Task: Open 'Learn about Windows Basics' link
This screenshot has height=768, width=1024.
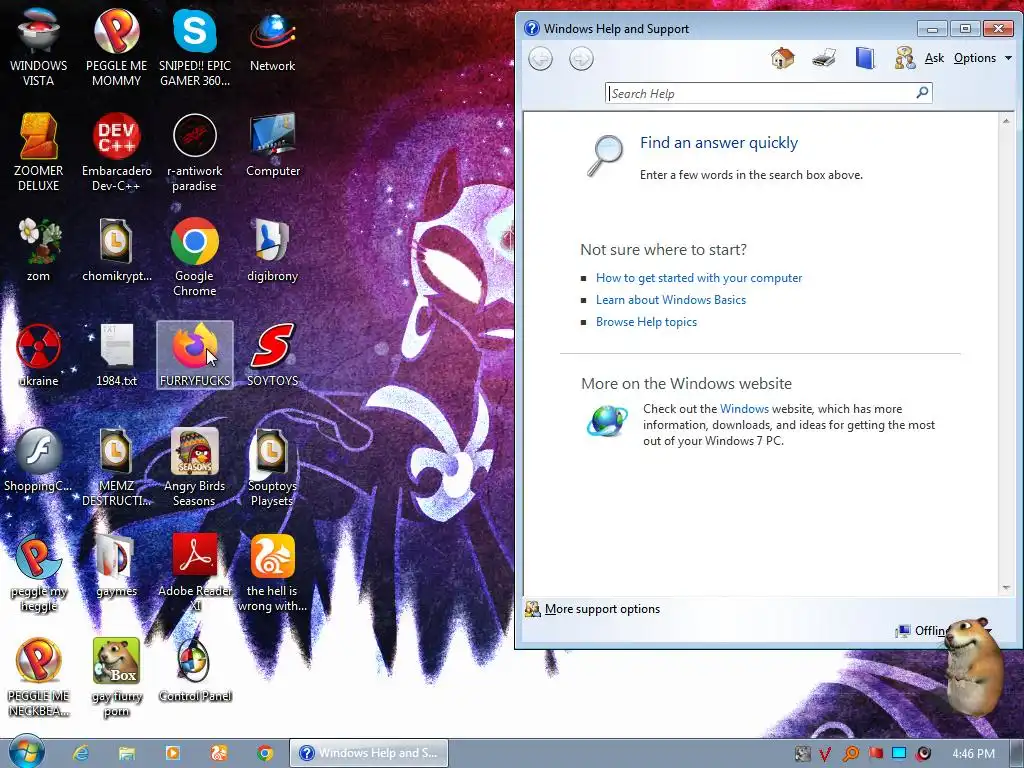Action: click(671, 300)
